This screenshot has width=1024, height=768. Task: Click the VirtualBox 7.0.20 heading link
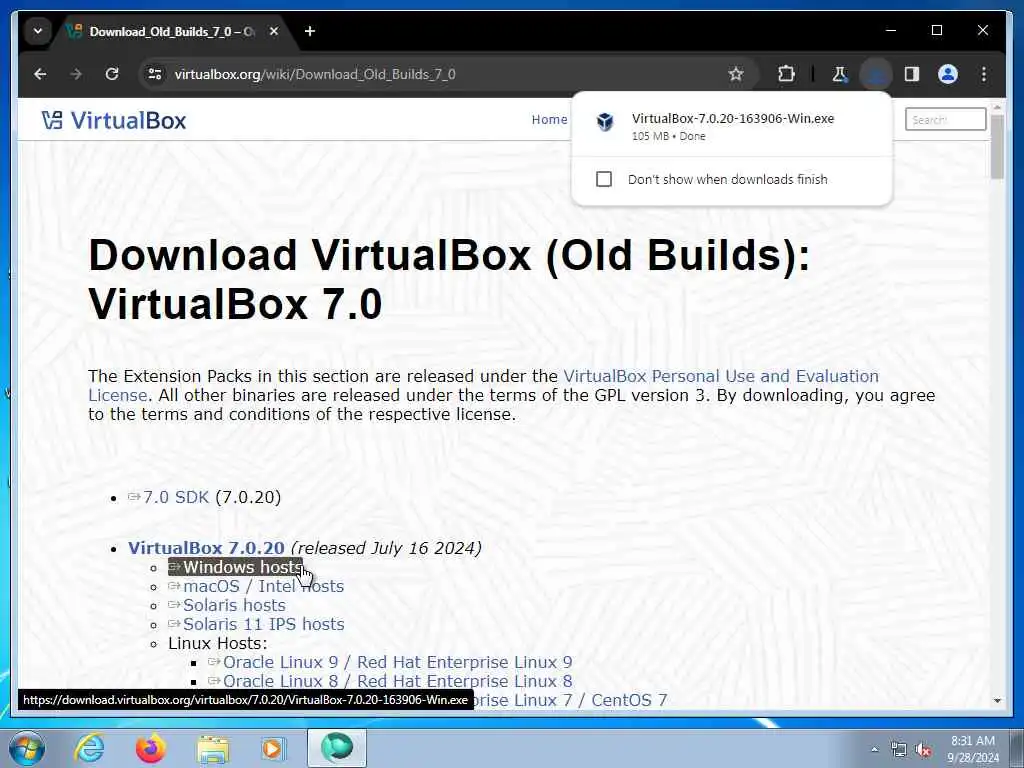click(x=206, y=548)
